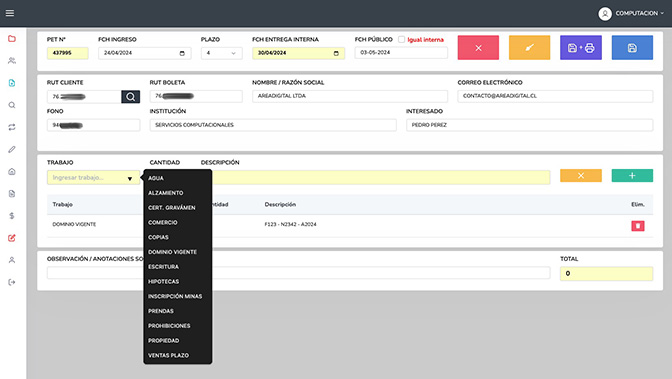
Task: Click the green plus button to add work
Action: [632, 175]
